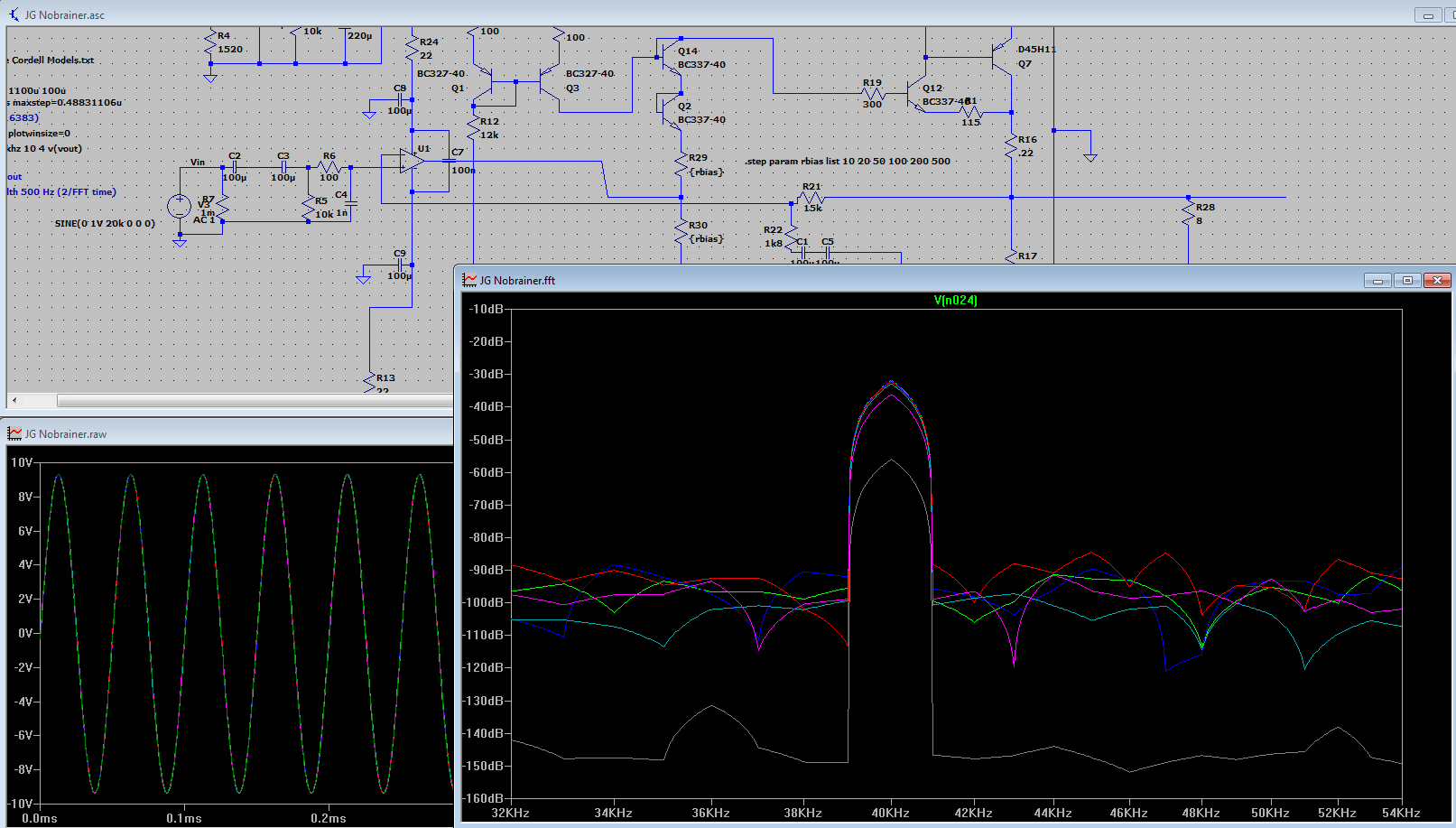Click the ground symbol next to C8
The height and width of the screenshot is (828, 1456).
369,115
